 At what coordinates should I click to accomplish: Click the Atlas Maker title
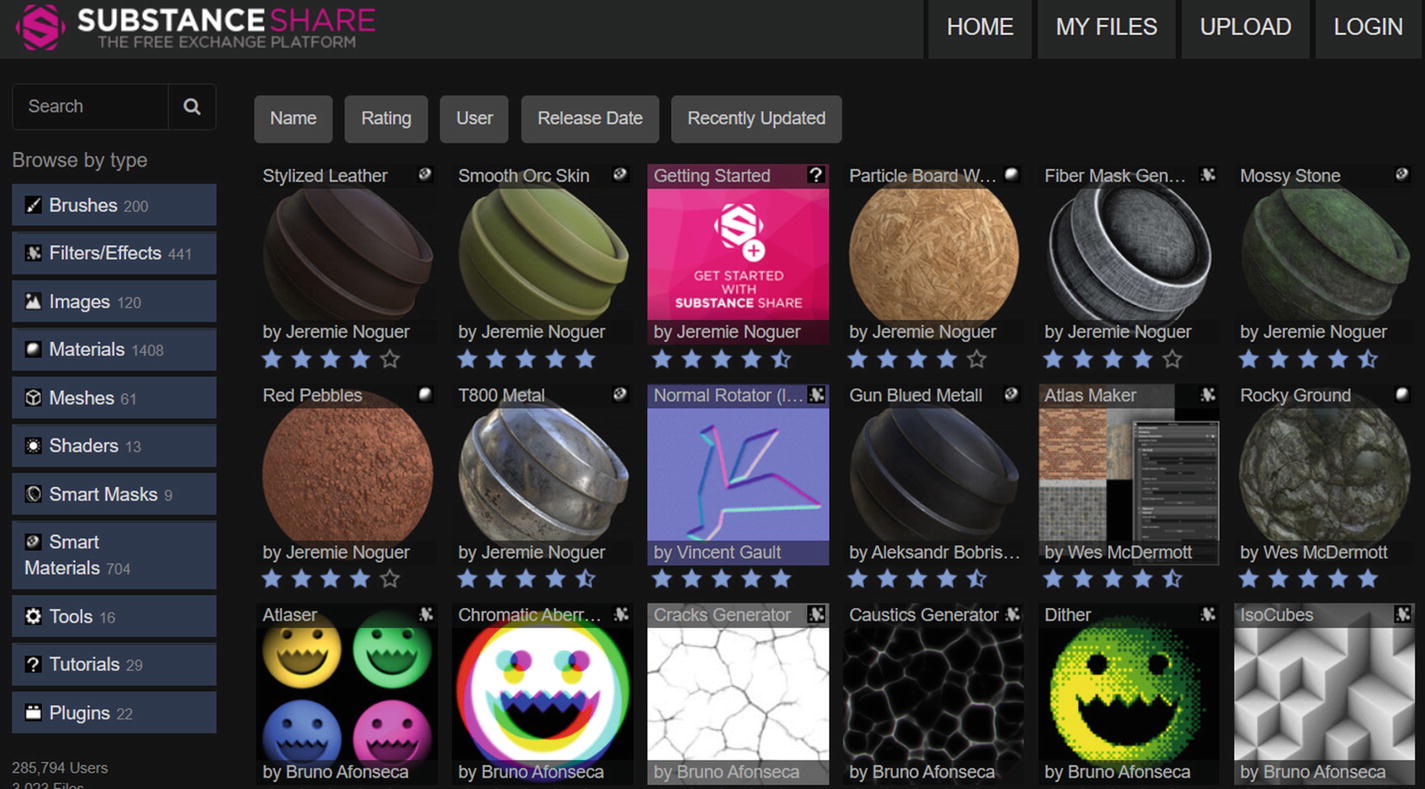[x=1090, y=396]
